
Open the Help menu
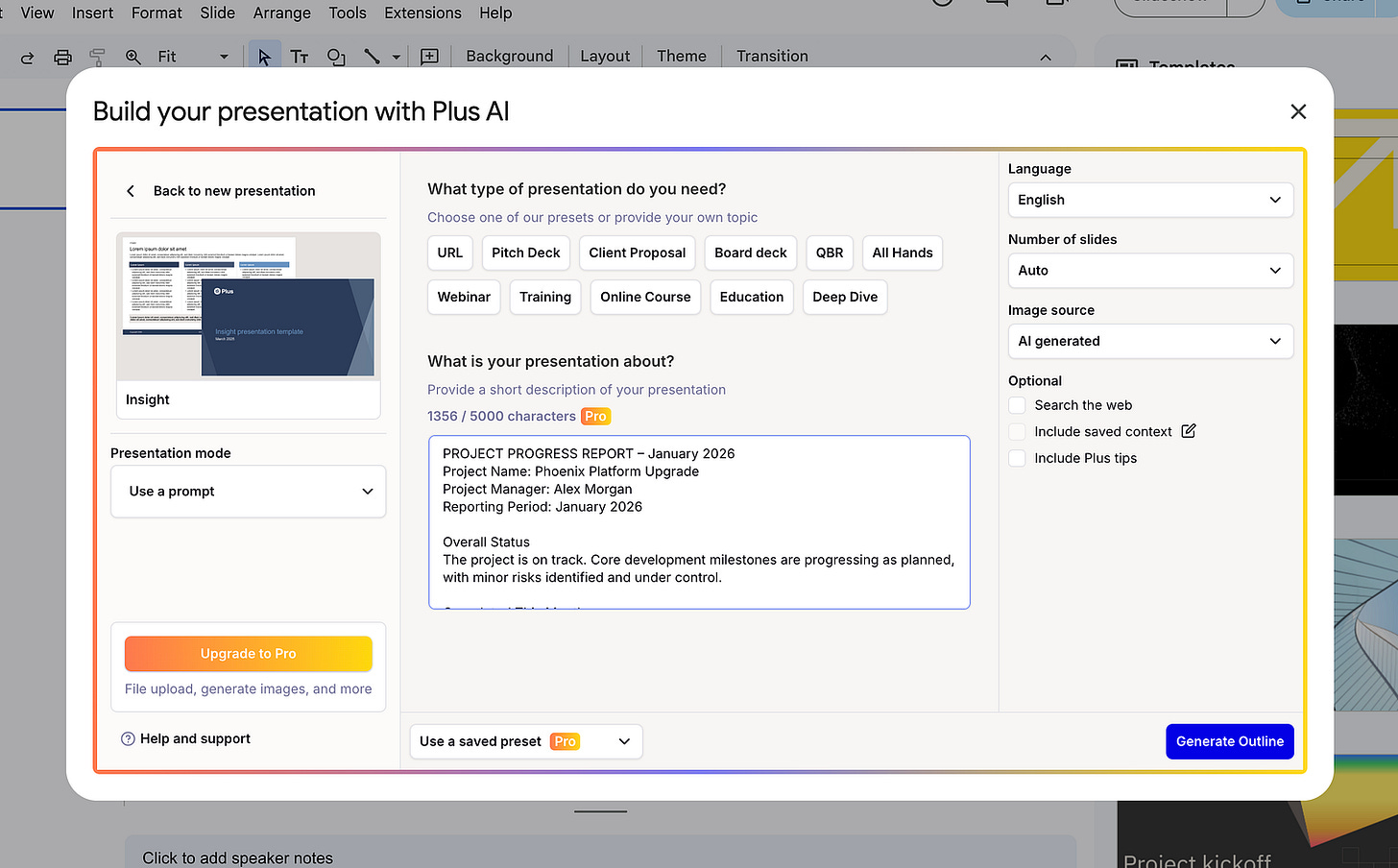(x=495, y=12)
